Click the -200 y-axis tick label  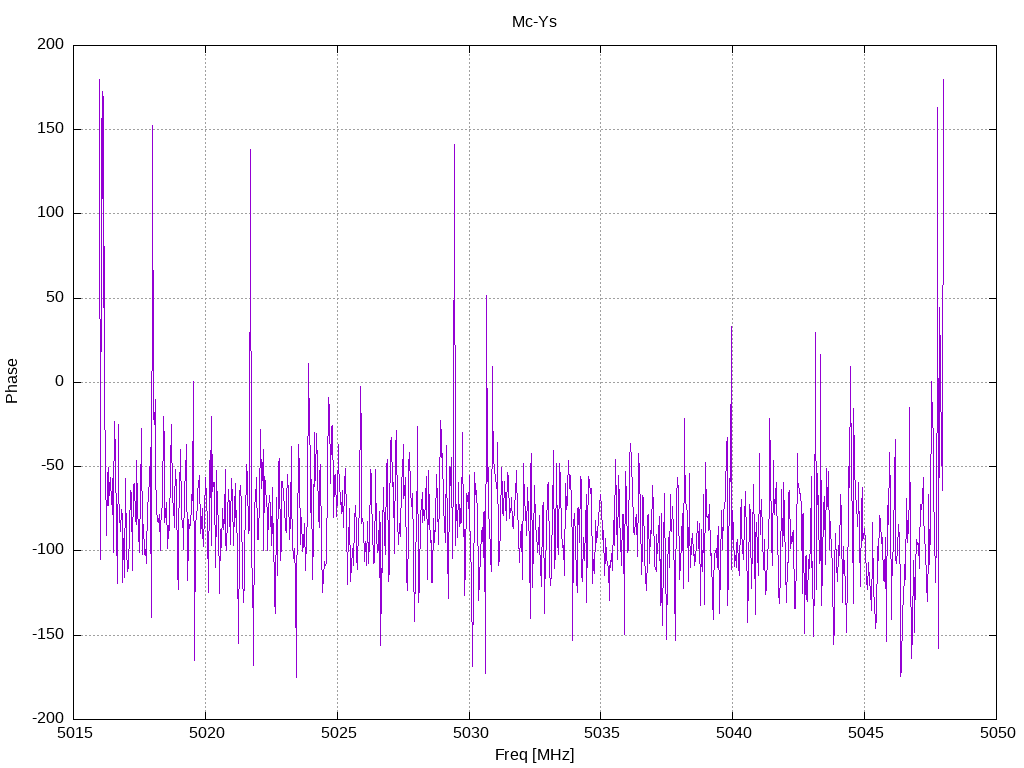click(x=48, y=719)
